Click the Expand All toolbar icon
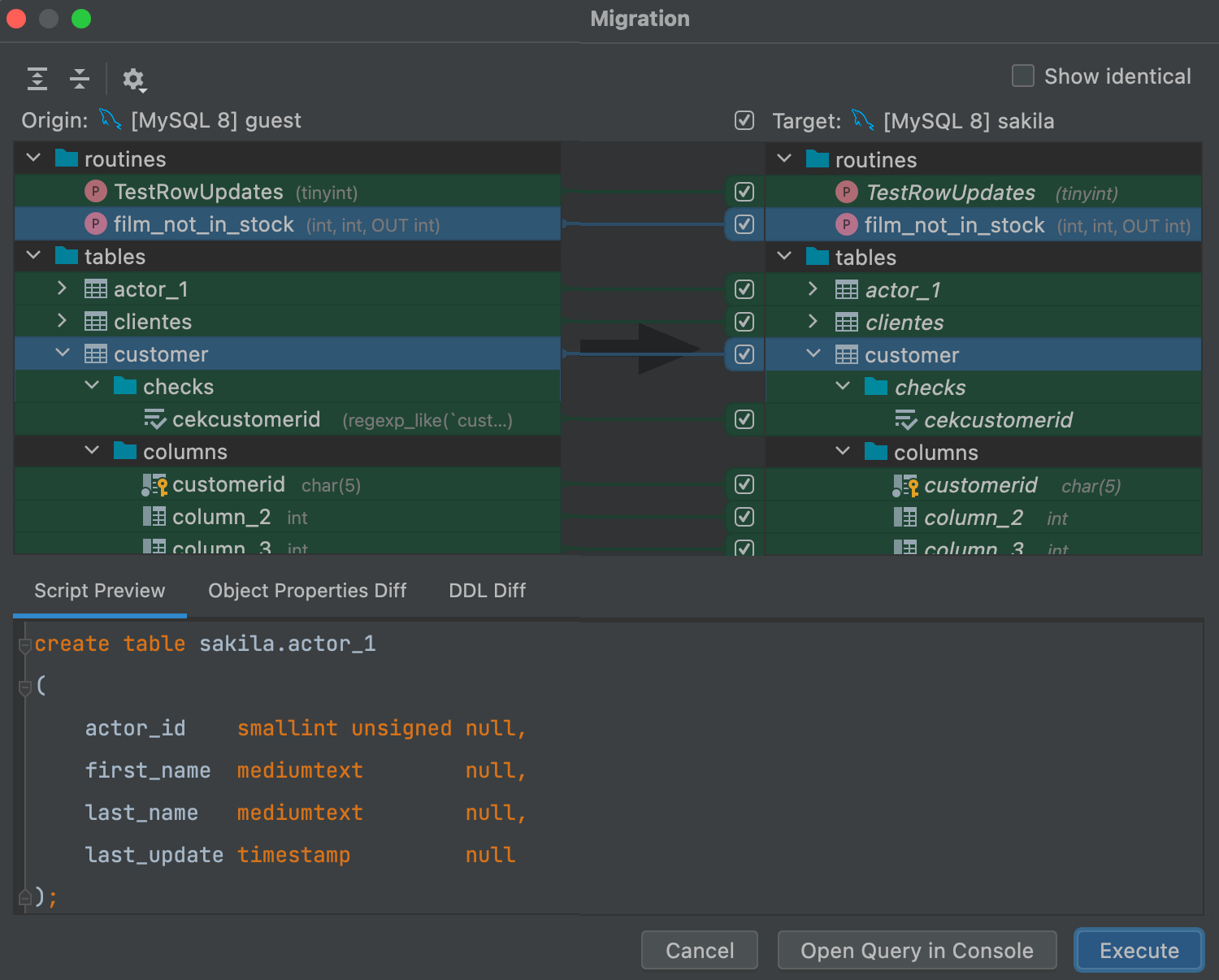Screen dimensions: 1219x980 (x=37, y=79)
